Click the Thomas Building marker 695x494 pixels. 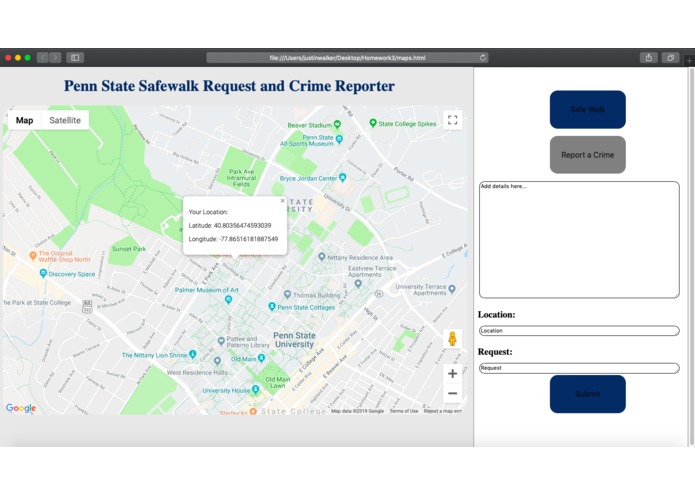coord(287,294)
